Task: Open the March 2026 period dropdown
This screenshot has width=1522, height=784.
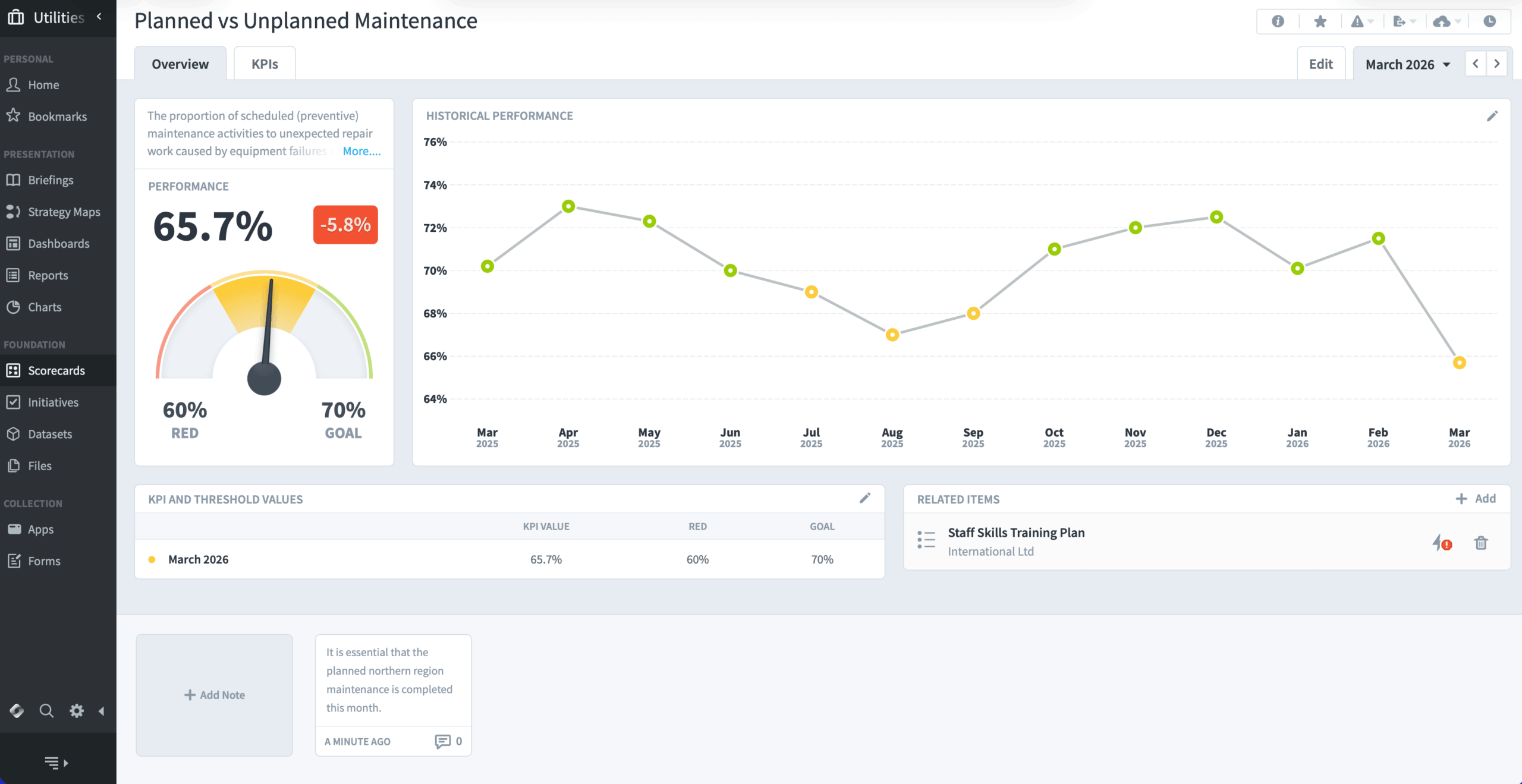Action: 1407,64
